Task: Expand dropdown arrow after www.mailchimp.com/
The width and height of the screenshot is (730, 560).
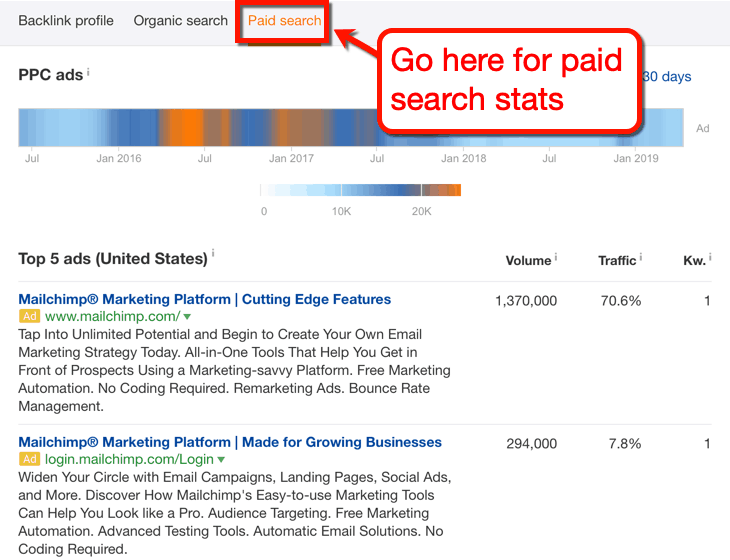Action: click(x=187, y=317)
